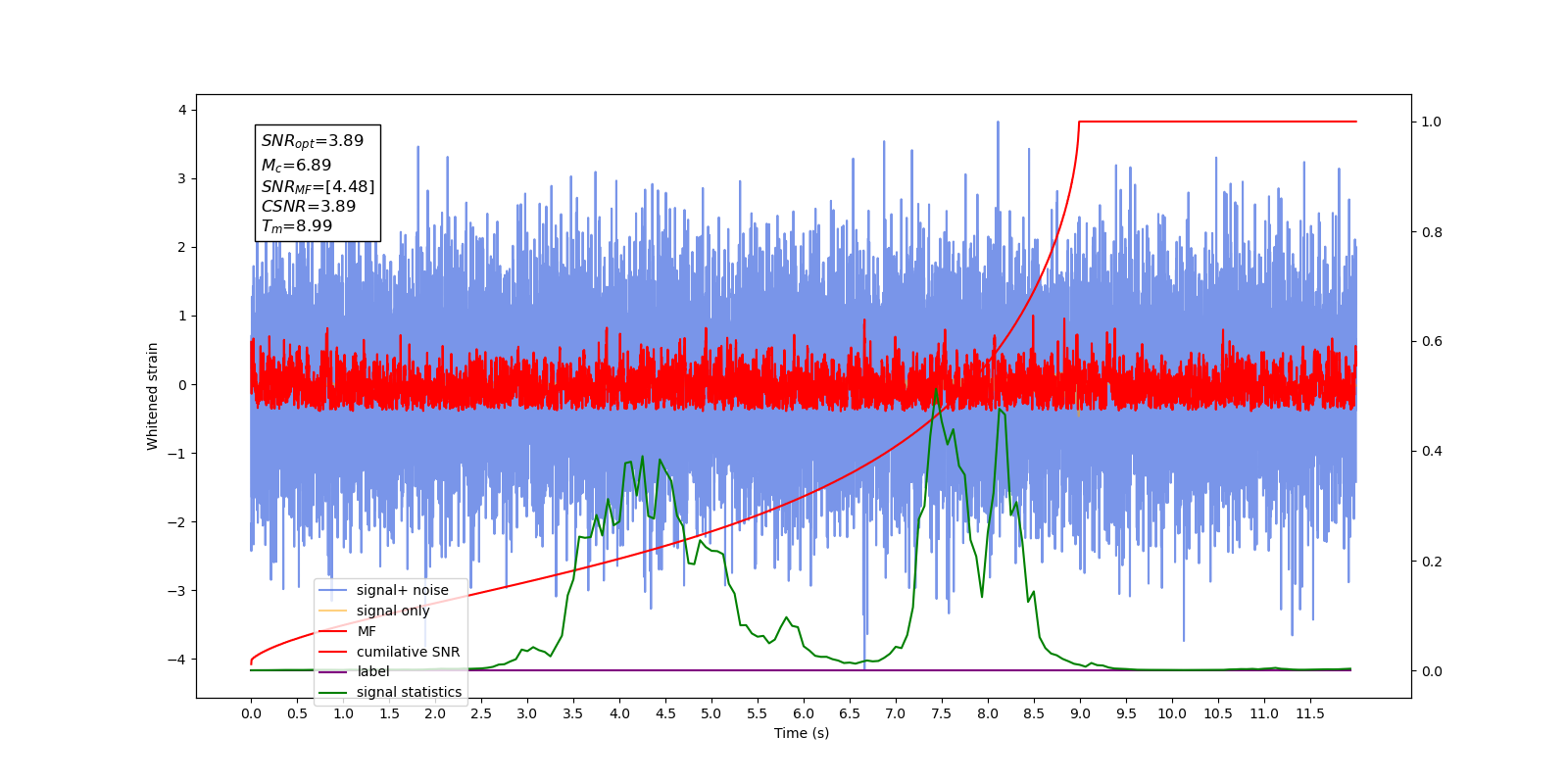Click the blue signal+ noise legend line
The image size is (1568, 784).
click(x=333, y=590)
